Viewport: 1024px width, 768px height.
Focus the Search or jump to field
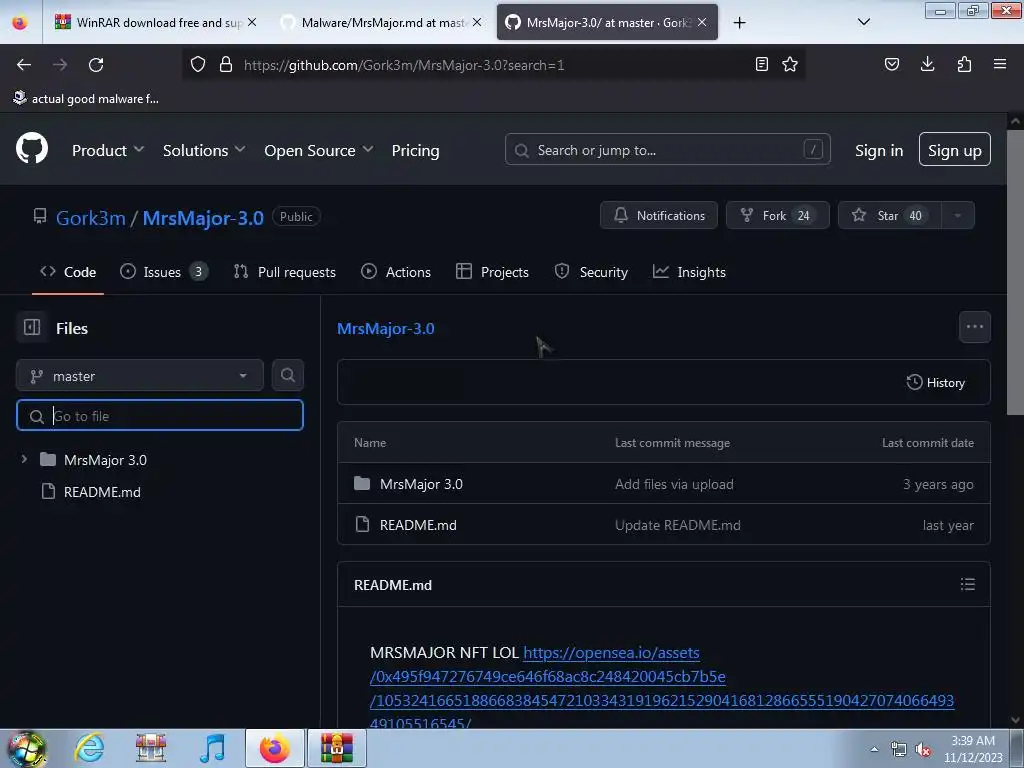(x=667, y=150)
